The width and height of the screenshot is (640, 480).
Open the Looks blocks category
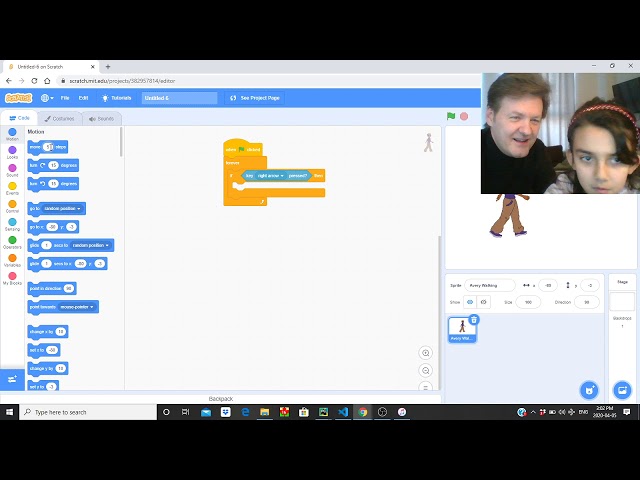coord(12,152)
